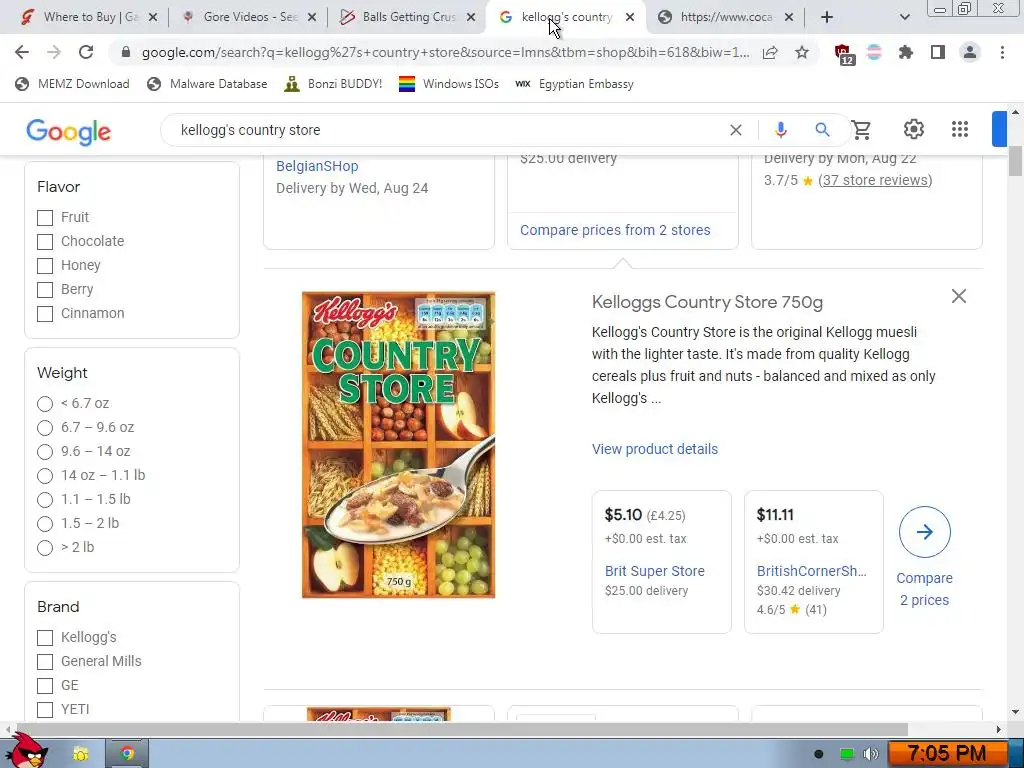Image resolution: width=1024 pixels, height=768 pixels.
Task: Enable the GE brand filter
Action: (x=45, y=686)
